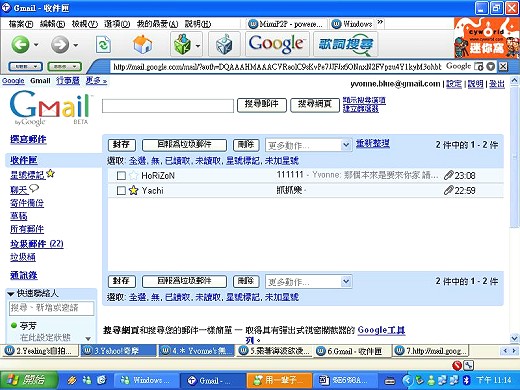
Task: Click the Windows Start button
Action: (x=29, y=380)
